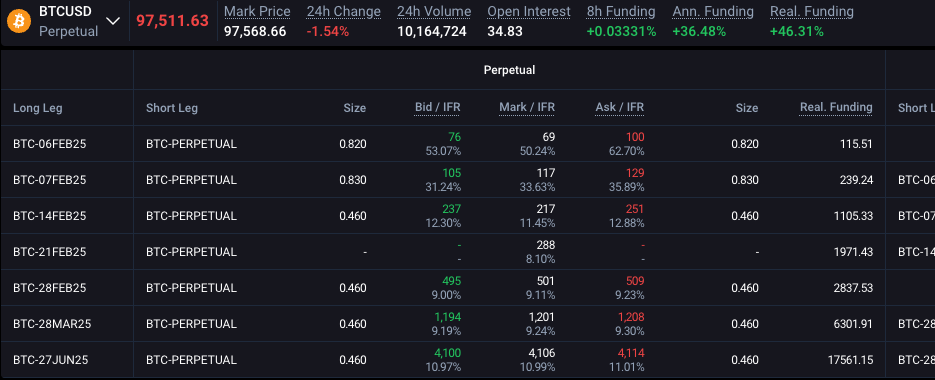935x380 pixels.
Task: Click the Long Leg column header
Action: coord(38,108)
